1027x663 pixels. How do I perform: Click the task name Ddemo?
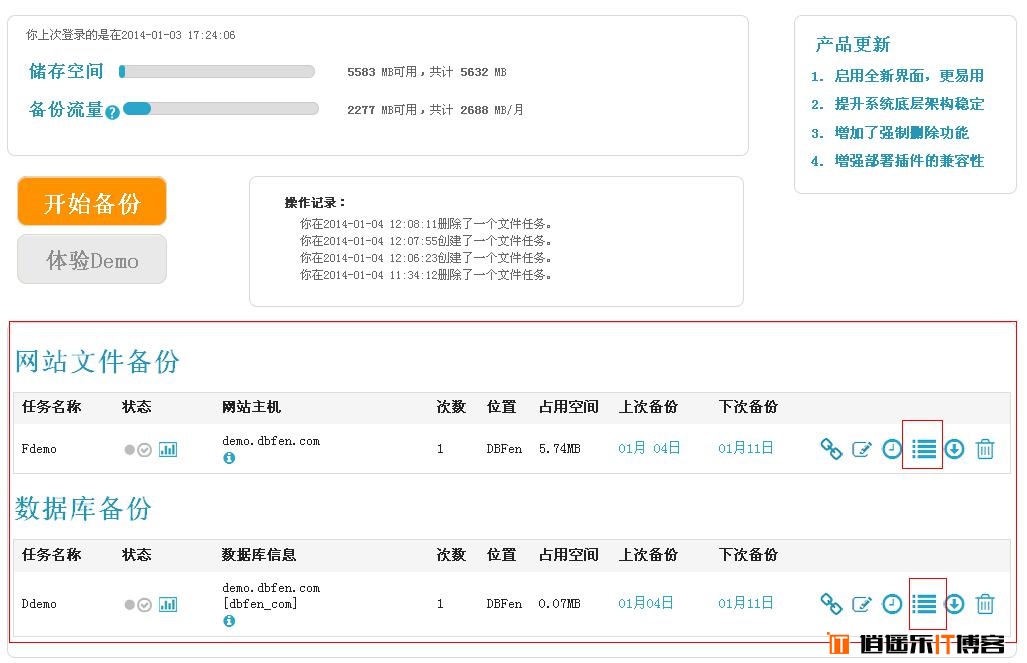pos(39,603)
